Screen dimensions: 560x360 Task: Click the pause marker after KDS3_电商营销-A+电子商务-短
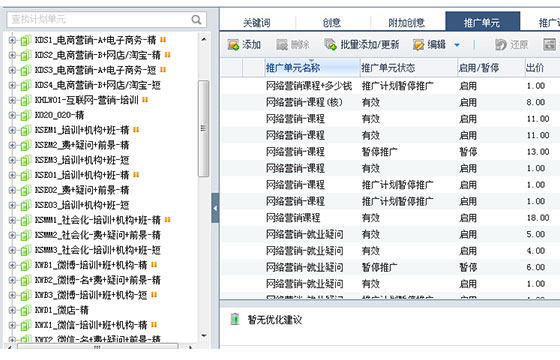point(163,70)
